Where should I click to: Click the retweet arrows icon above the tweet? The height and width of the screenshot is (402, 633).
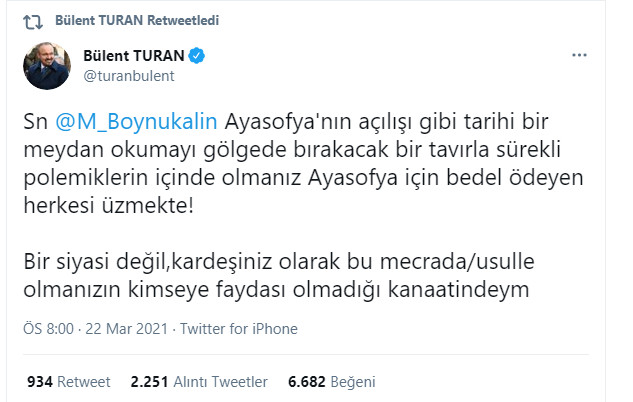tap(31, 20)
